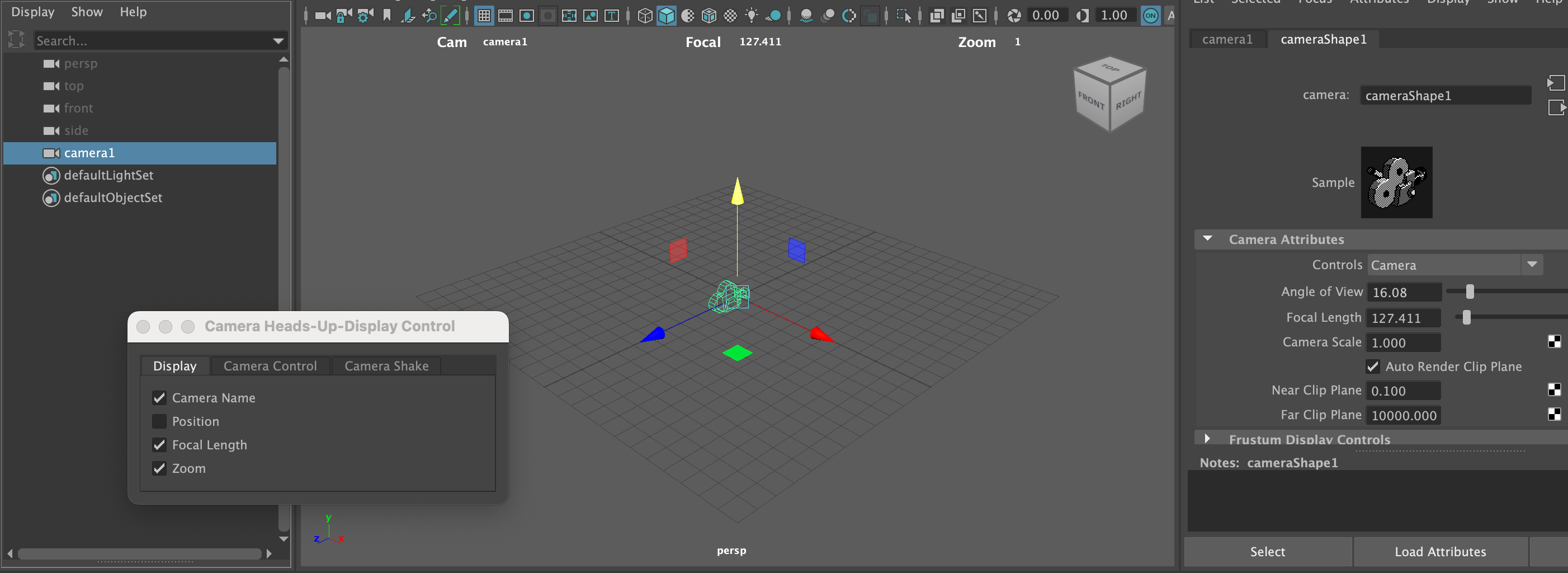
Task: Open camera bookmarks from the toolbar
Action: click(386, 16)
